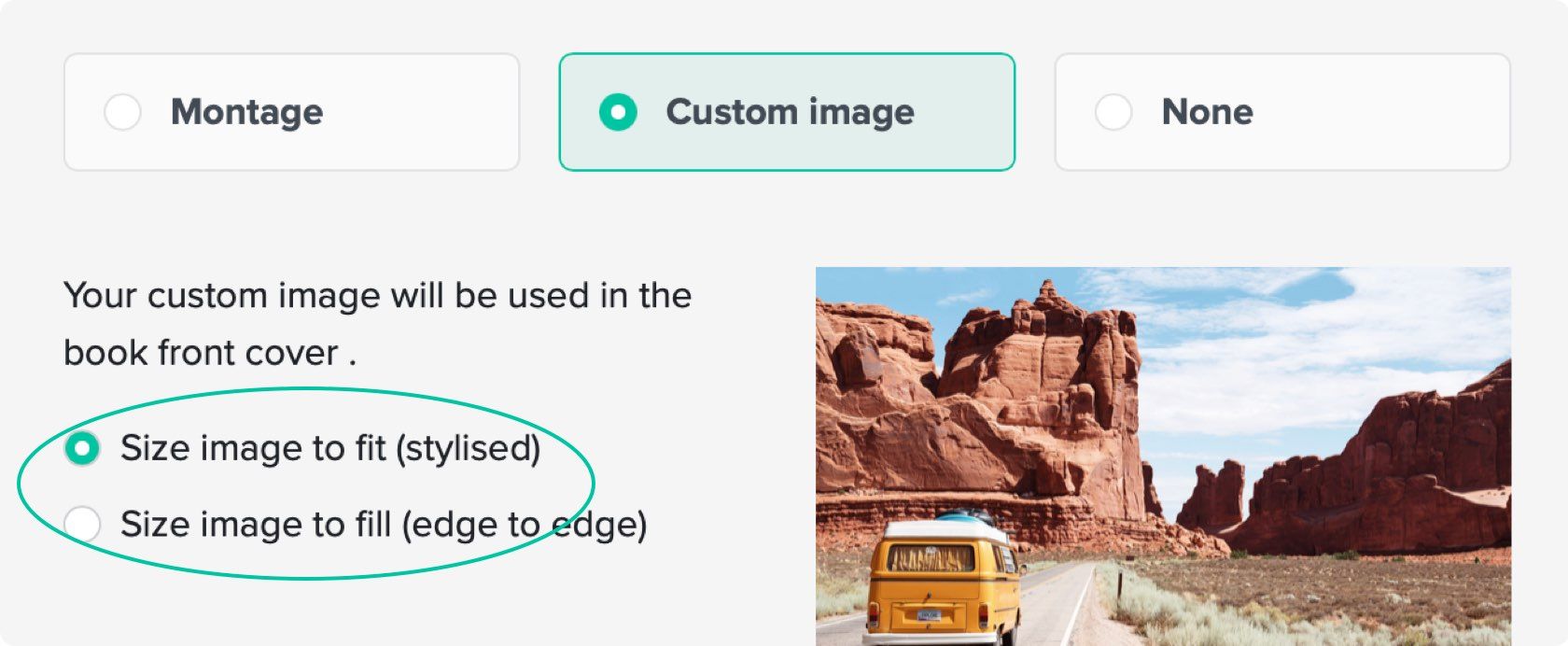Click the filled teal radio indicator inside Custom image
The image size is (1568, 646).
pyautogui.click(x=618, y=112)
